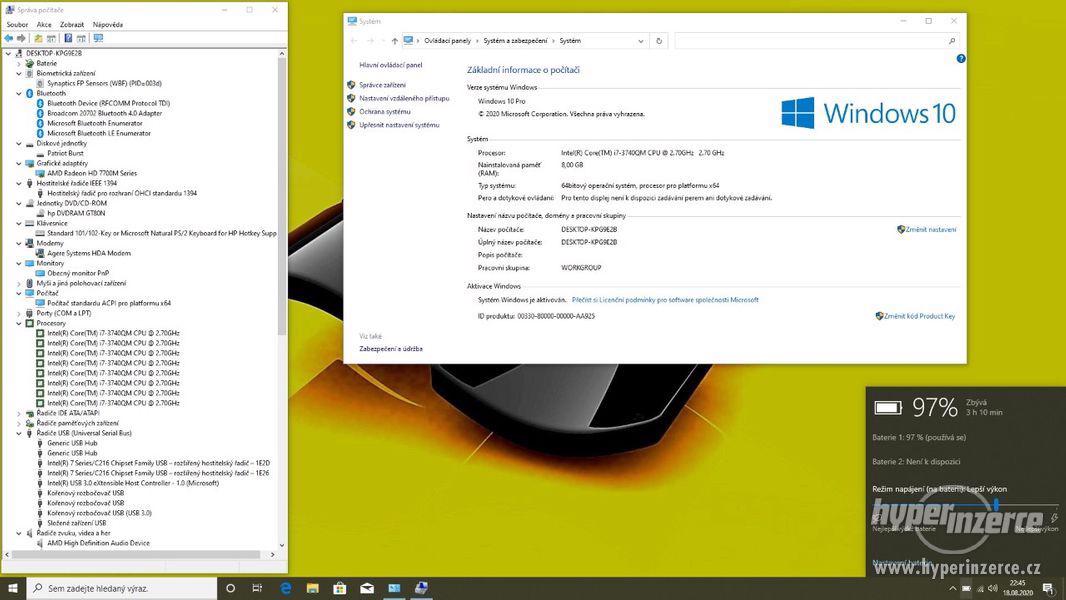Show hidden tray icons with the chevron
1066x600 pixels.
pyautogui.click(x=952, y=588)
